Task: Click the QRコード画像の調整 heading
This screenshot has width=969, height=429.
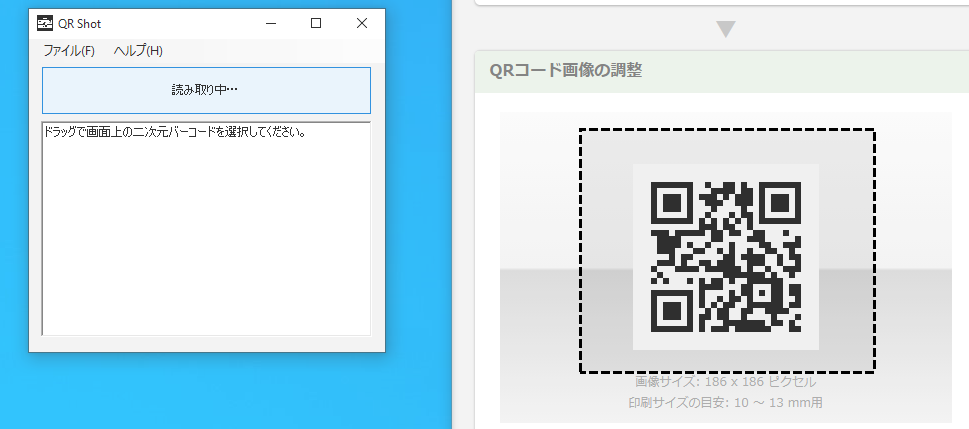Action: (565, 70)
